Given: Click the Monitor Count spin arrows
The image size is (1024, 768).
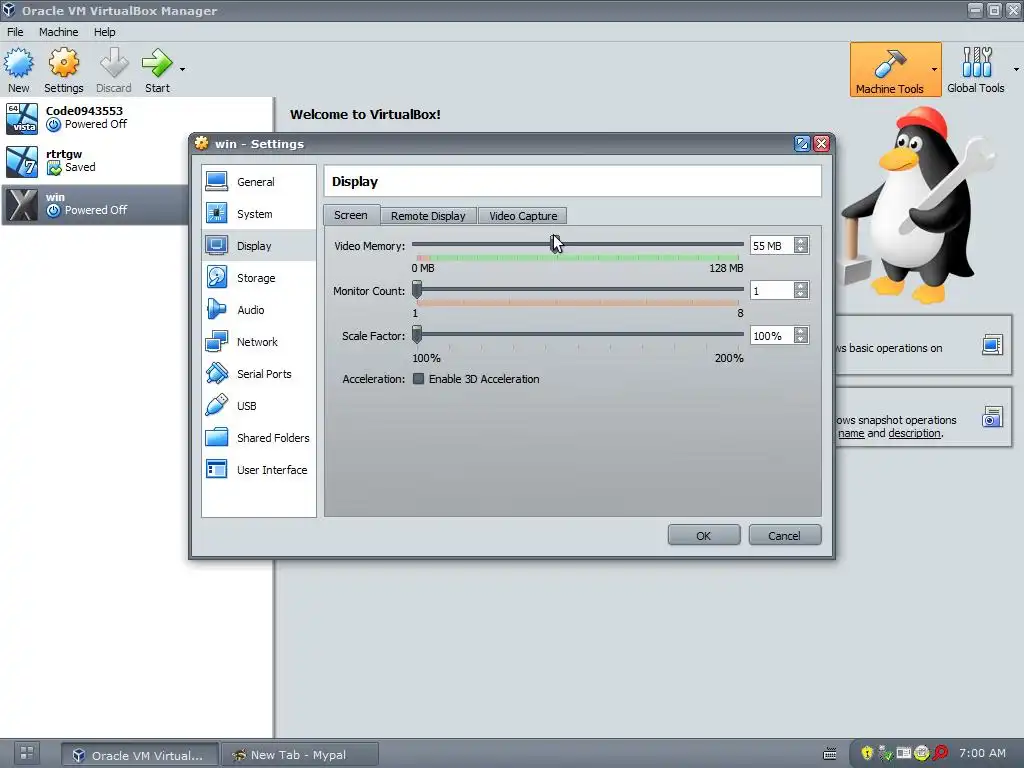Looking at the screenshot, I should pos(801,291).
